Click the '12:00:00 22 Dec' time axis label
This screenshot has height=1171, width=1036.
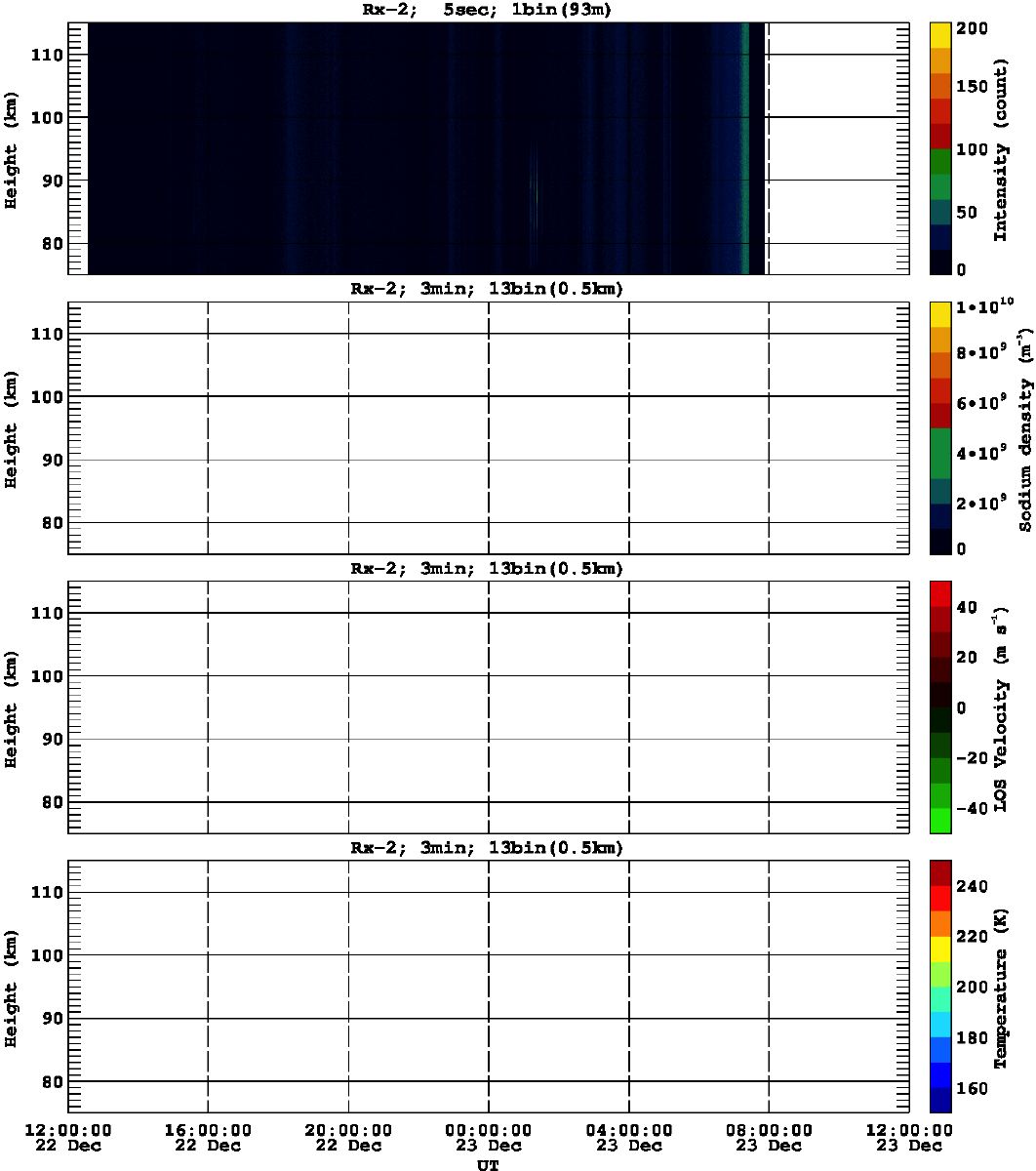coord(68,1138)
